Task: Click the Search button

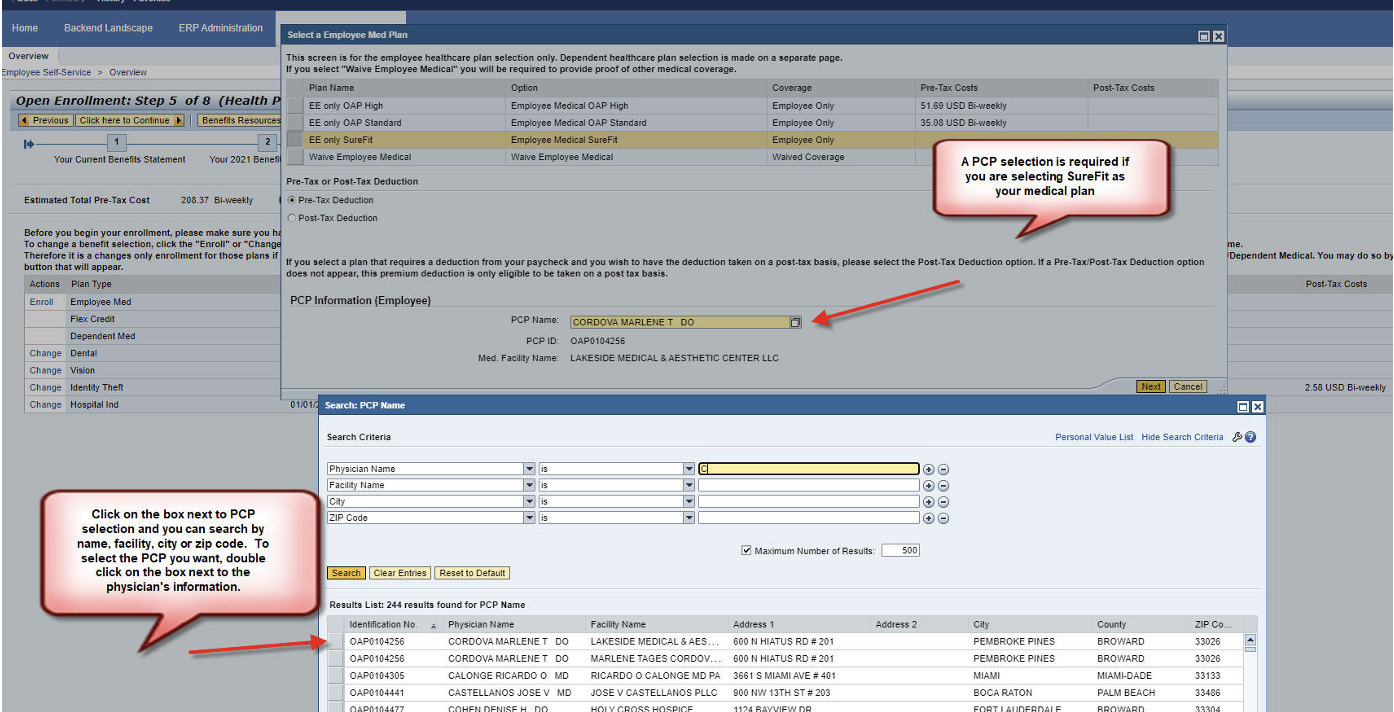Action: pyautogui.click(x=345, y=572)
